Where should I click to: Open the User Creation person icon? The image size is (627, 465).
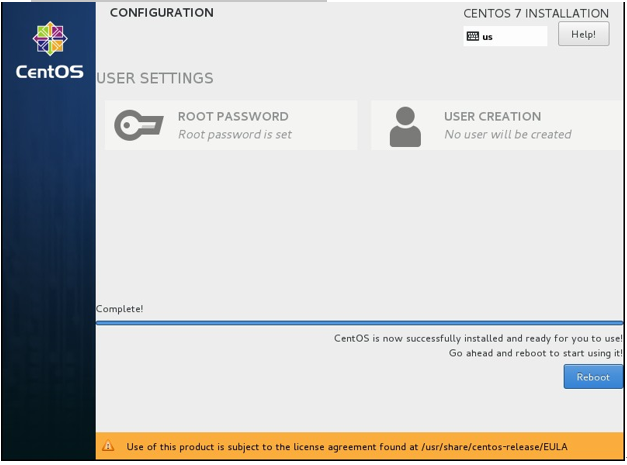coord(405,127)
